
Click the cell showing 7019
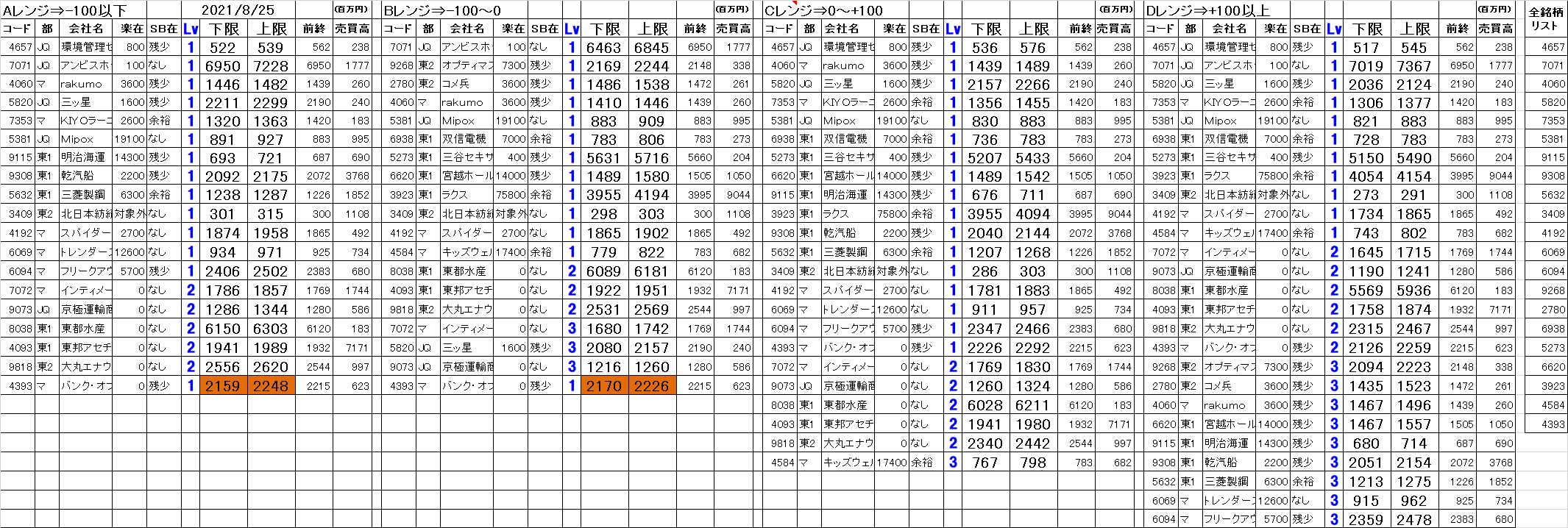1366,65
